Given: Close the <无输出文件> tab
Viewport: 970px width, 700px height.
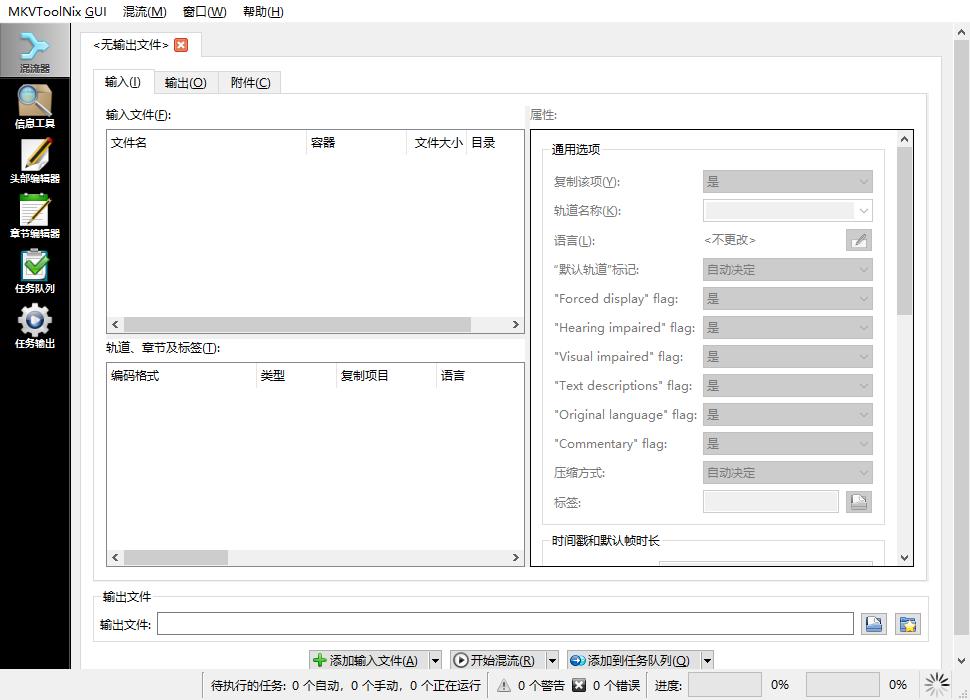Looking at the screenshot, I should [x=181, y=45].
